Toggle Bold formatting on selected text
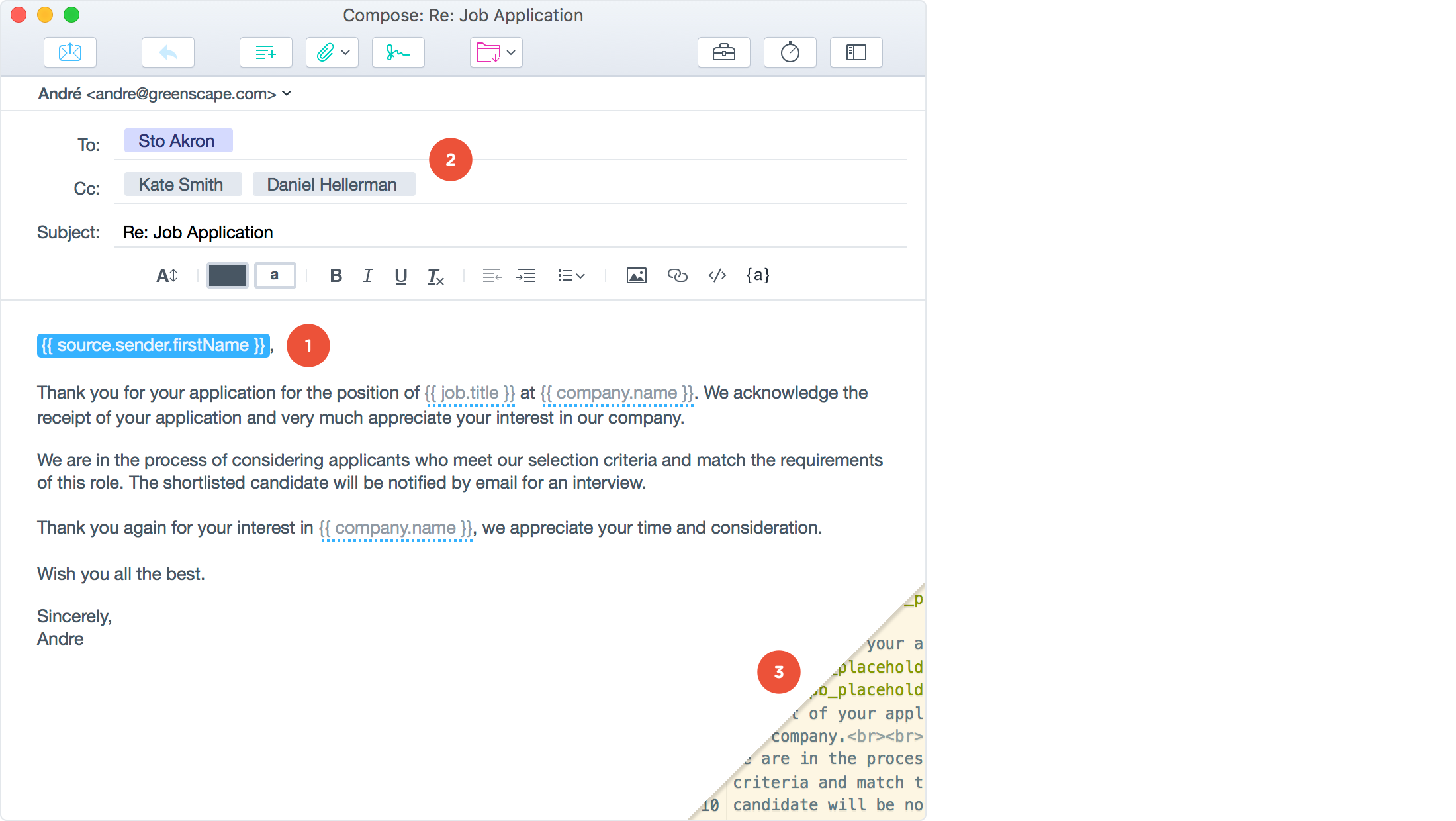Screen dimensions: 1456x821 [336, 275]
